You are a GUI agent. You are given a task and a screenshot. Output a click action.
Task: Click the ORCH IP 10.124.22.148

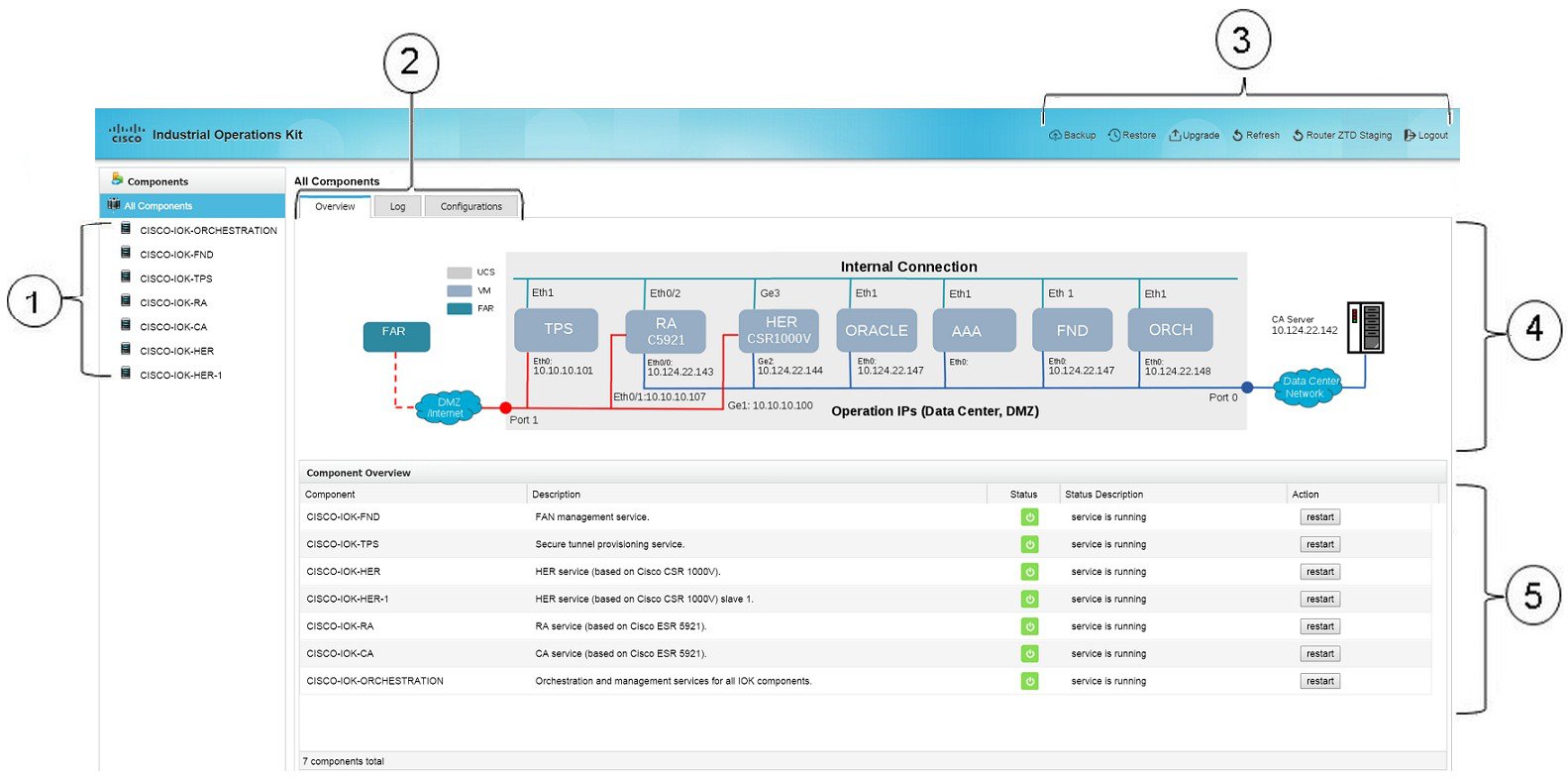pyautogui.click(x=1178, y=372)
